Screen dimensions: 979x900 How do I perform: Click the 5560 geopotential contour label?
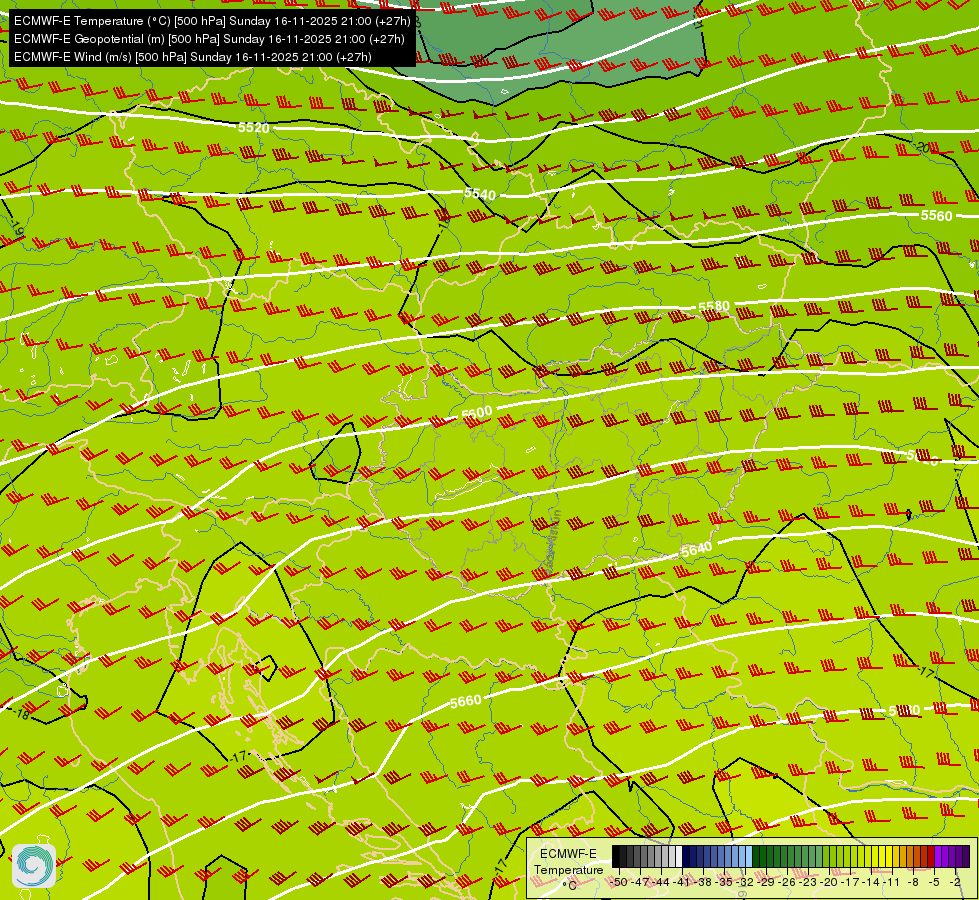tap(937, 215)
